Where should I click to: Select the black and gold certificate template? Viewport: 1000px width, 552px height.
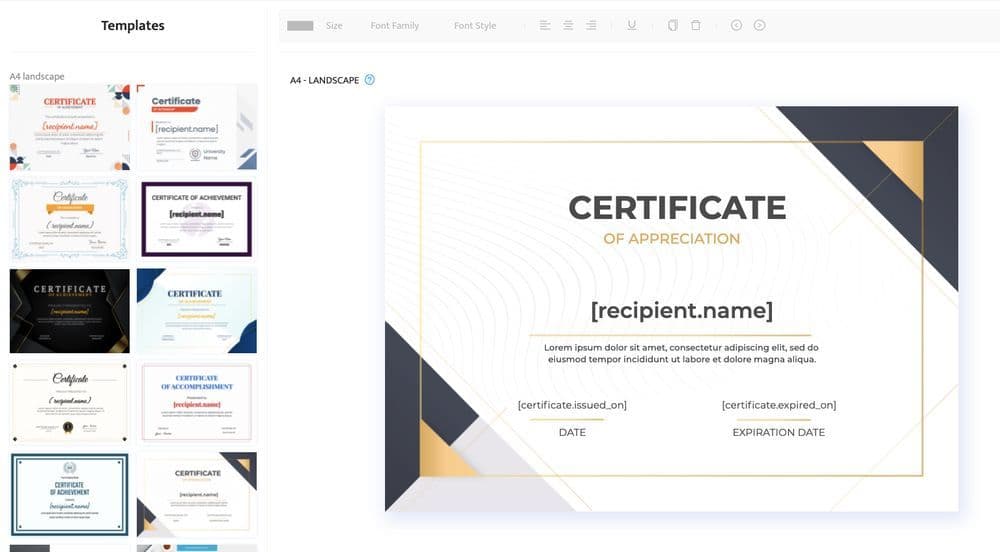[x=70, y=311]
